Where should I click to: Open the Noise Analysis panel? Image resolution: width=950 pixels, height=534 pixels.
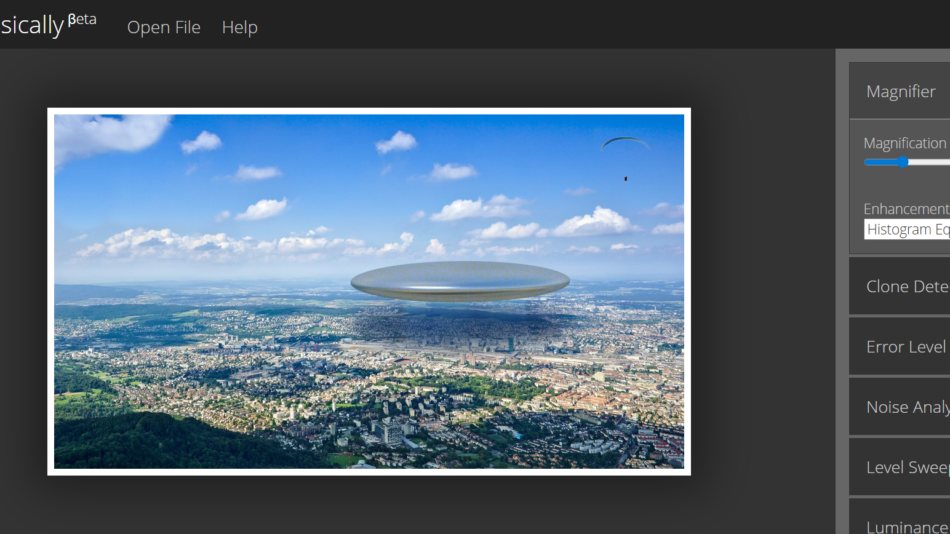click(906, 407)
